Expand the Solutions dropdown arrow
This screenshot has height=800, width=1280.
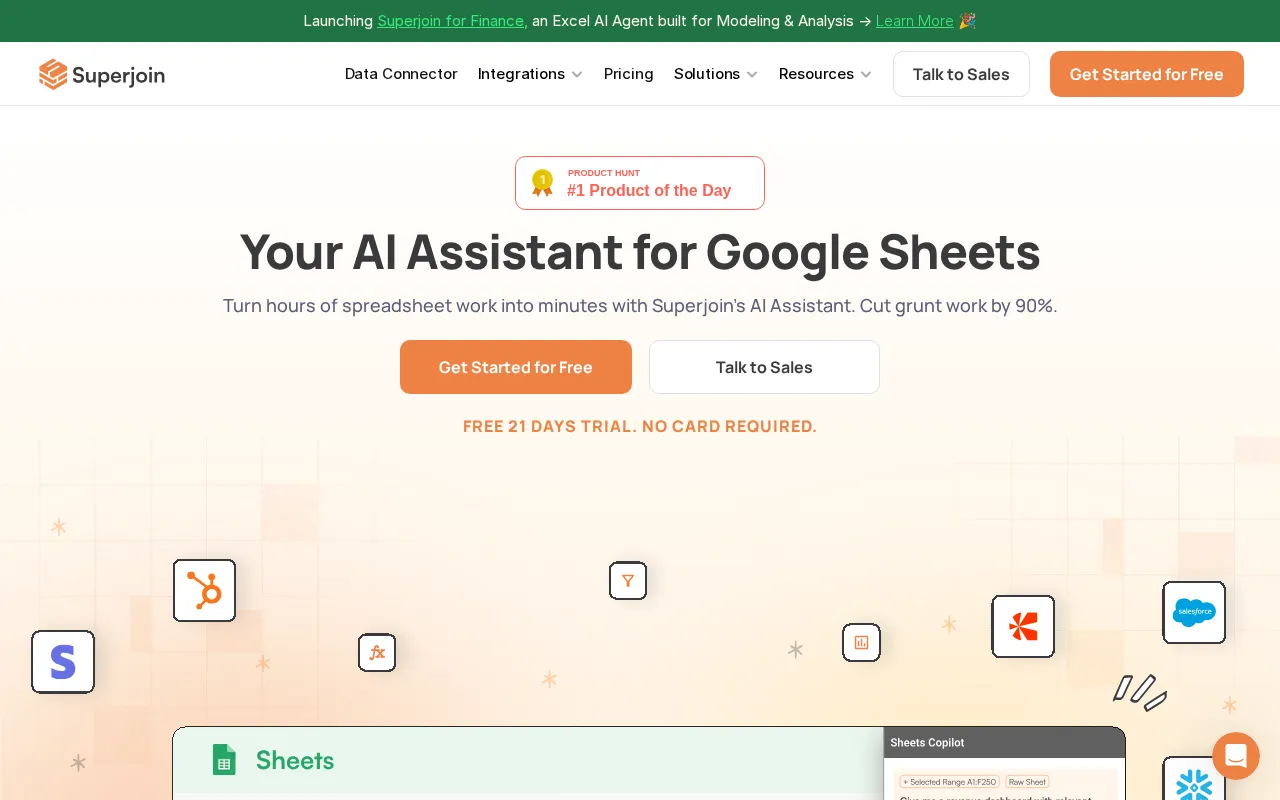(752, 75)
